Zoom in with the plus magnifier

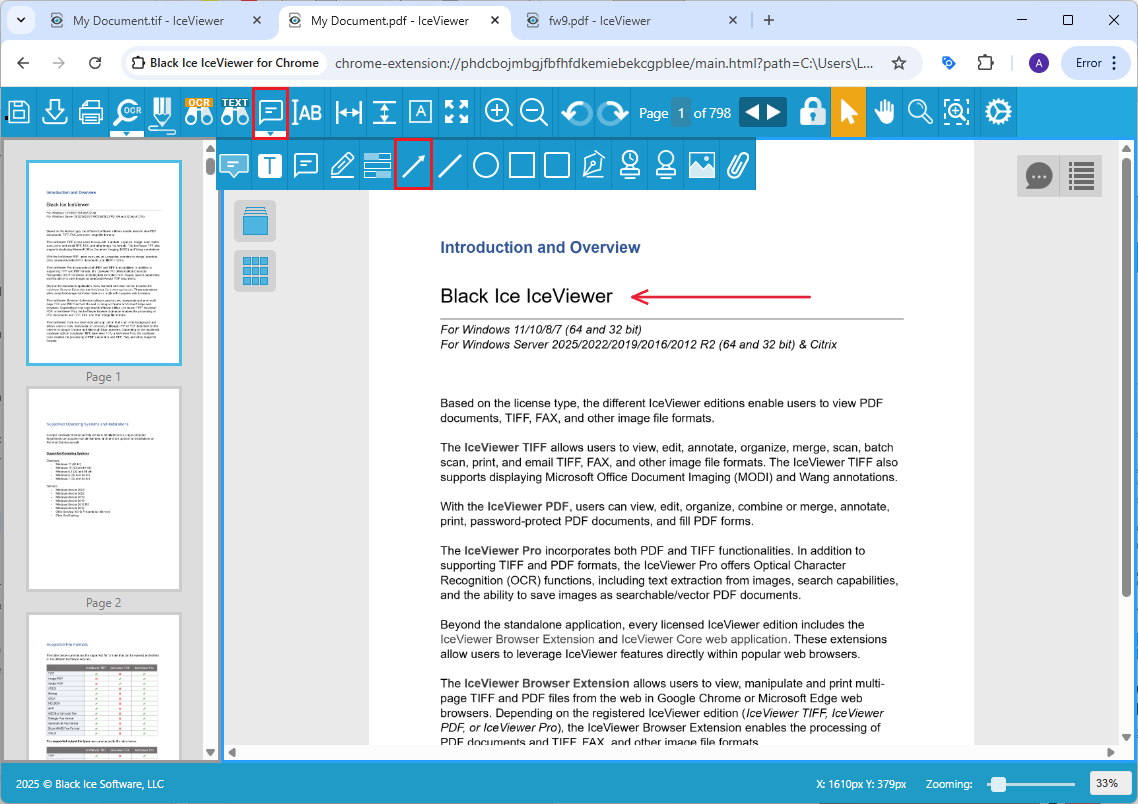pos(499,112)
